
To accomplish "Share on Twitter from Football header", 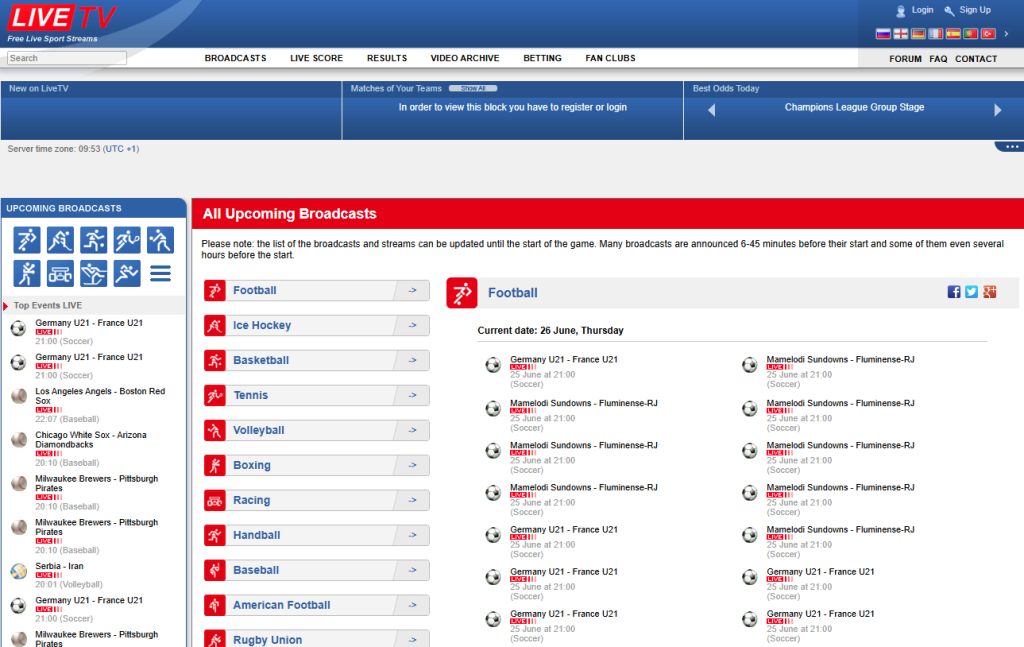I will [x=972, y=292].
